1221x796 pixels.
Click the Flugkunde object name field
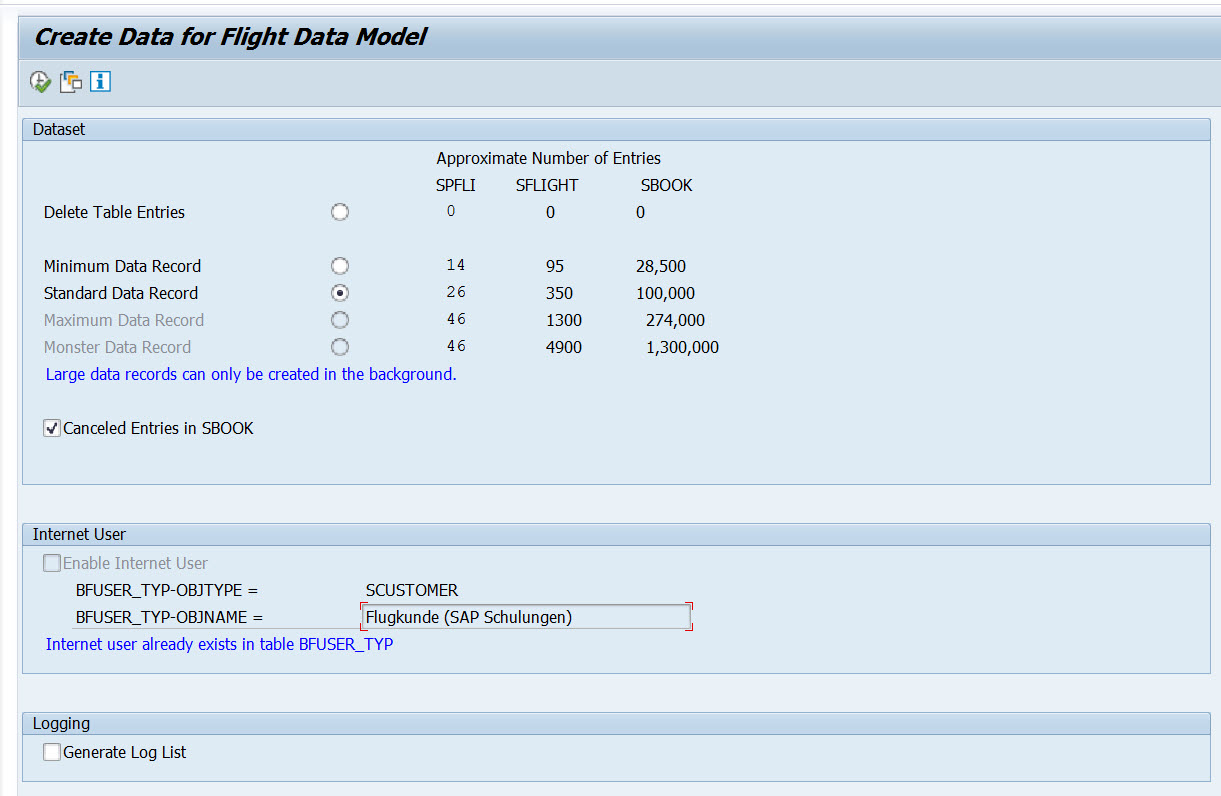(526, 617)
